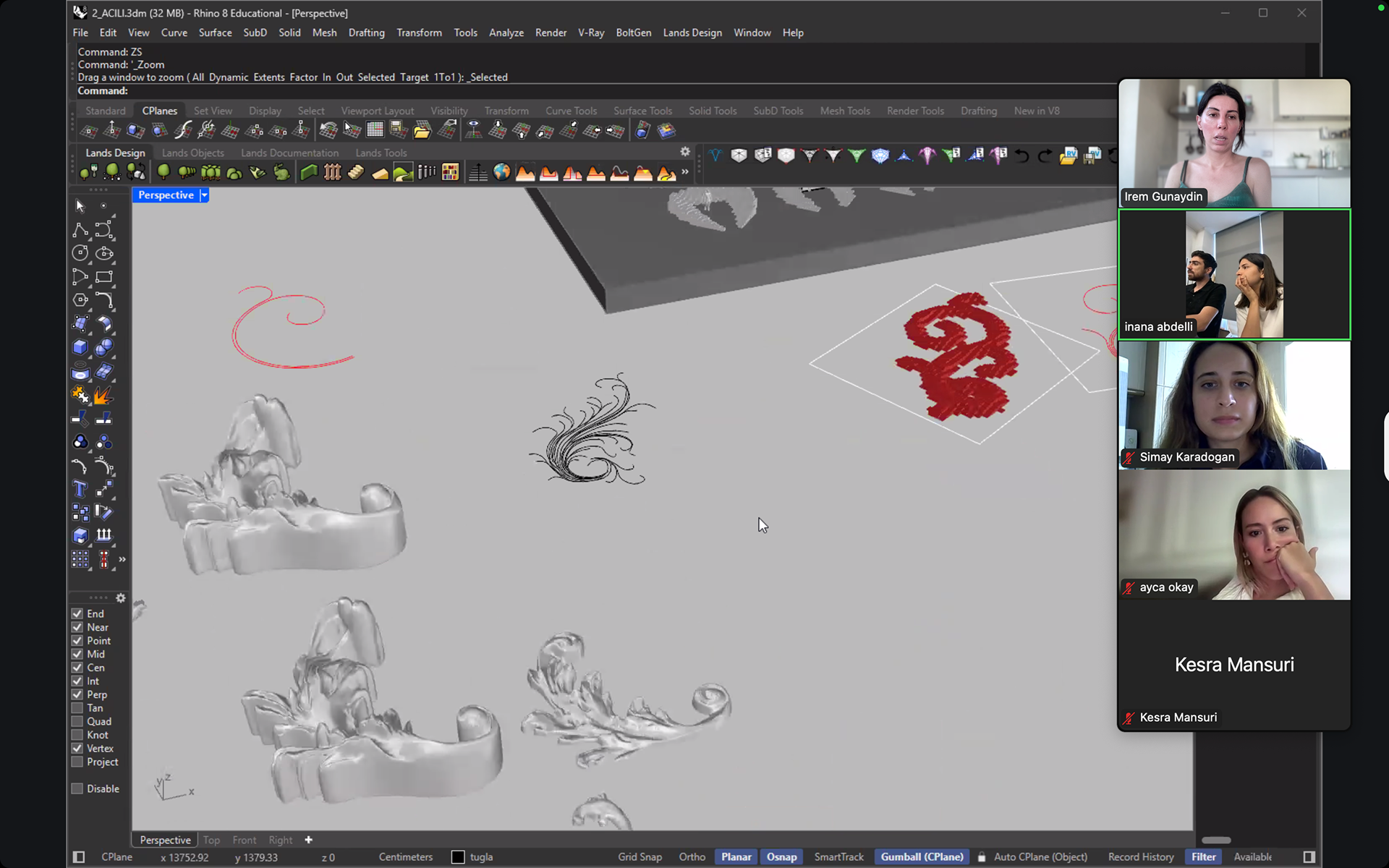
Task: Select the Text object tool
Action: [80, 489]
